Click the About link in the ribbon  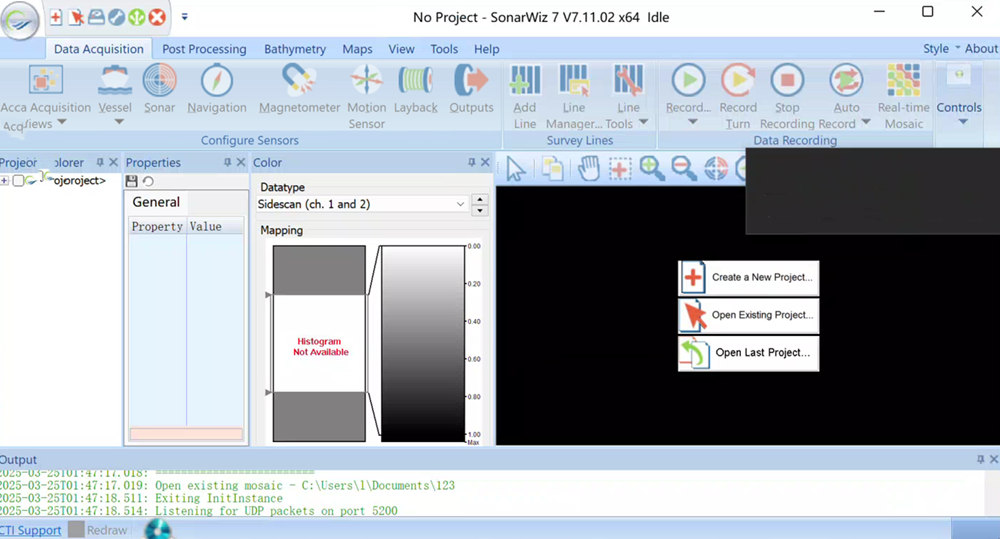tap(981, 48)
